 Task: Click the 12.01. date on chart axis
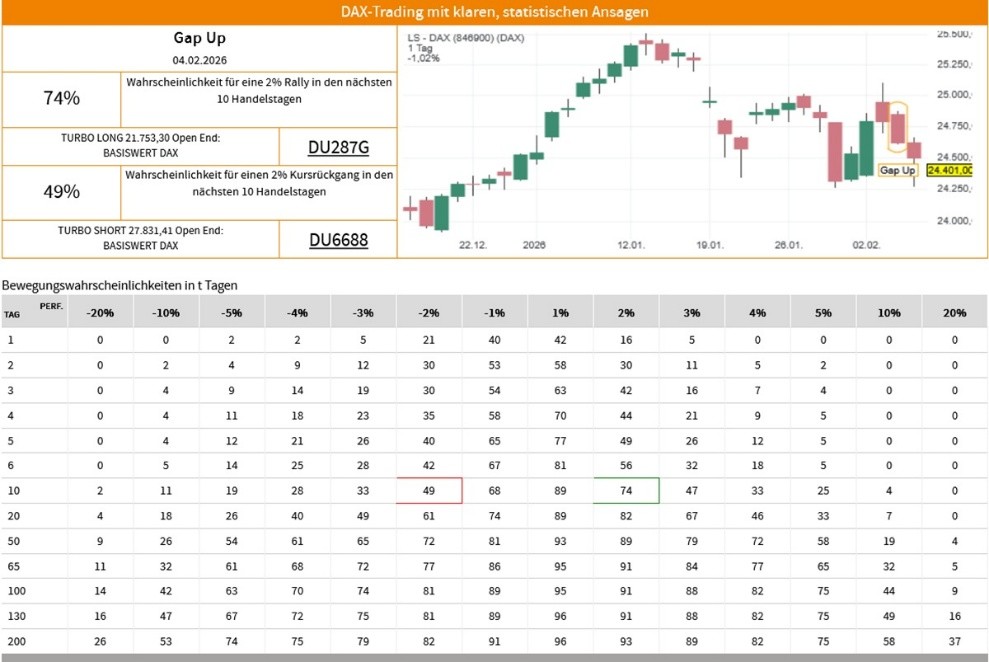coord(631,245)
